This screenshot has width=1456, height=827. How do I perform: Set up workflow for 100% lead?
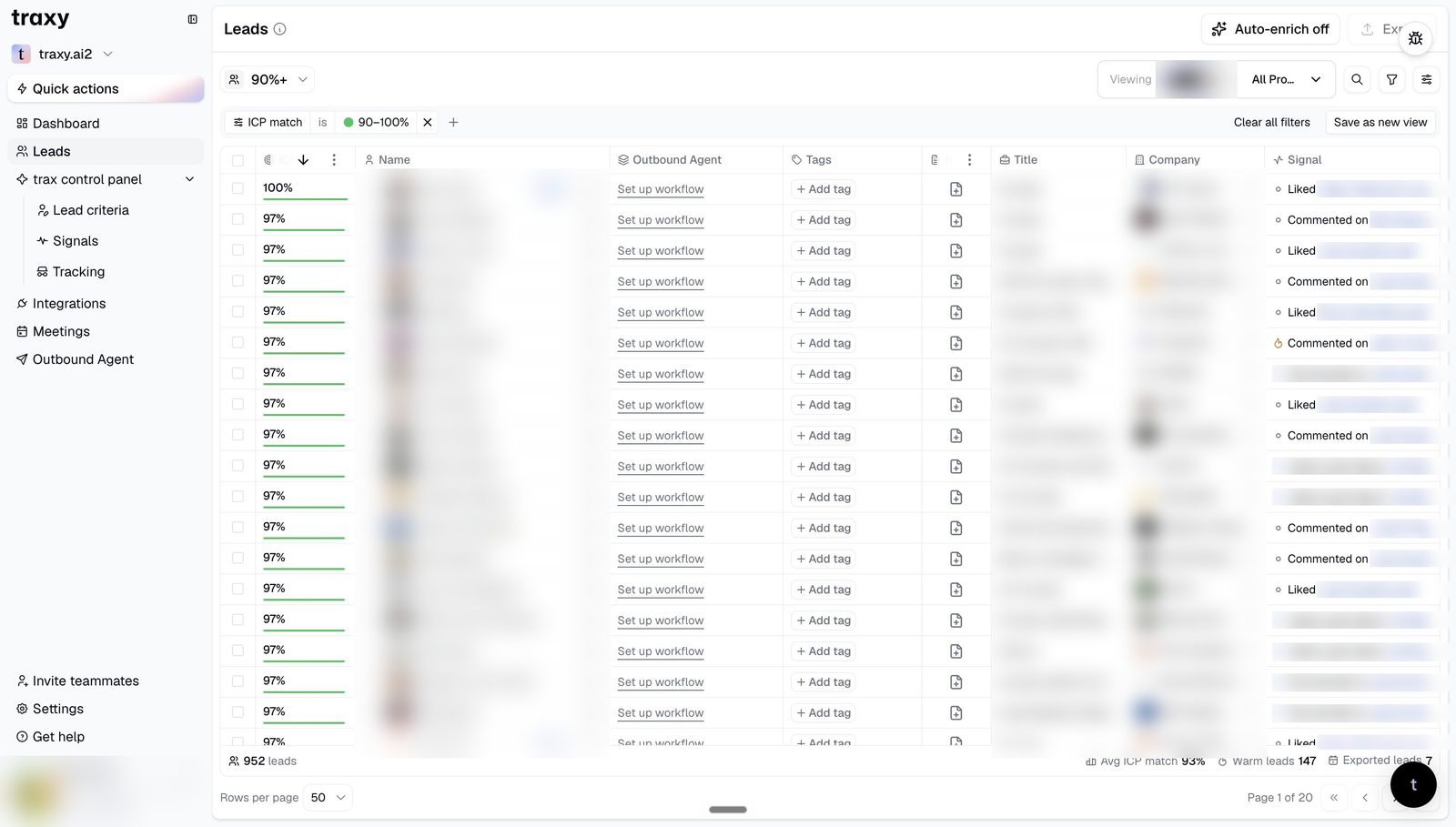[x=661, y=189]
